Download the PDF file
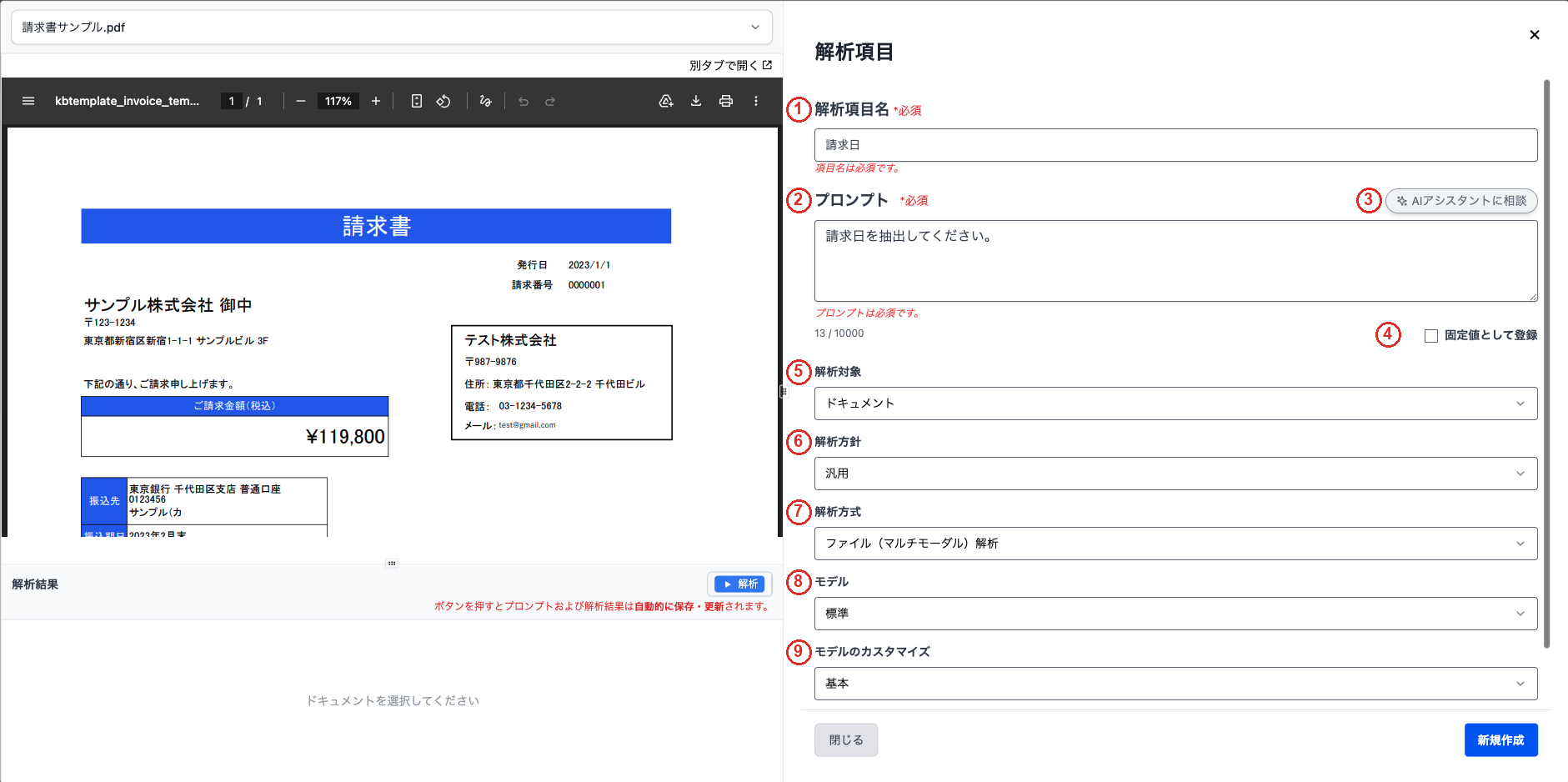Image resolution: width=1568 pixels, height=782 pixels. tap(696, 101)
